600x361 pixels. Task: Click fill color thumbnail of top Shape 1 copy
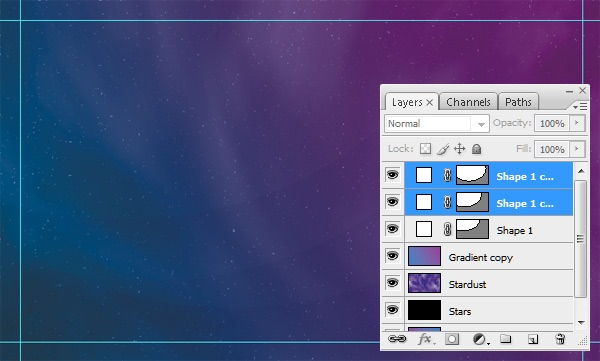tap(424, 175)
